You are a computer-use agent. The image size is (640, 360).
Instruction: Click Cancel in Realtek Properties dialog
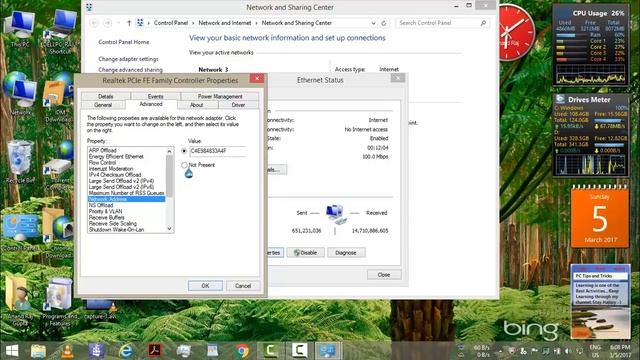[243, 286]
